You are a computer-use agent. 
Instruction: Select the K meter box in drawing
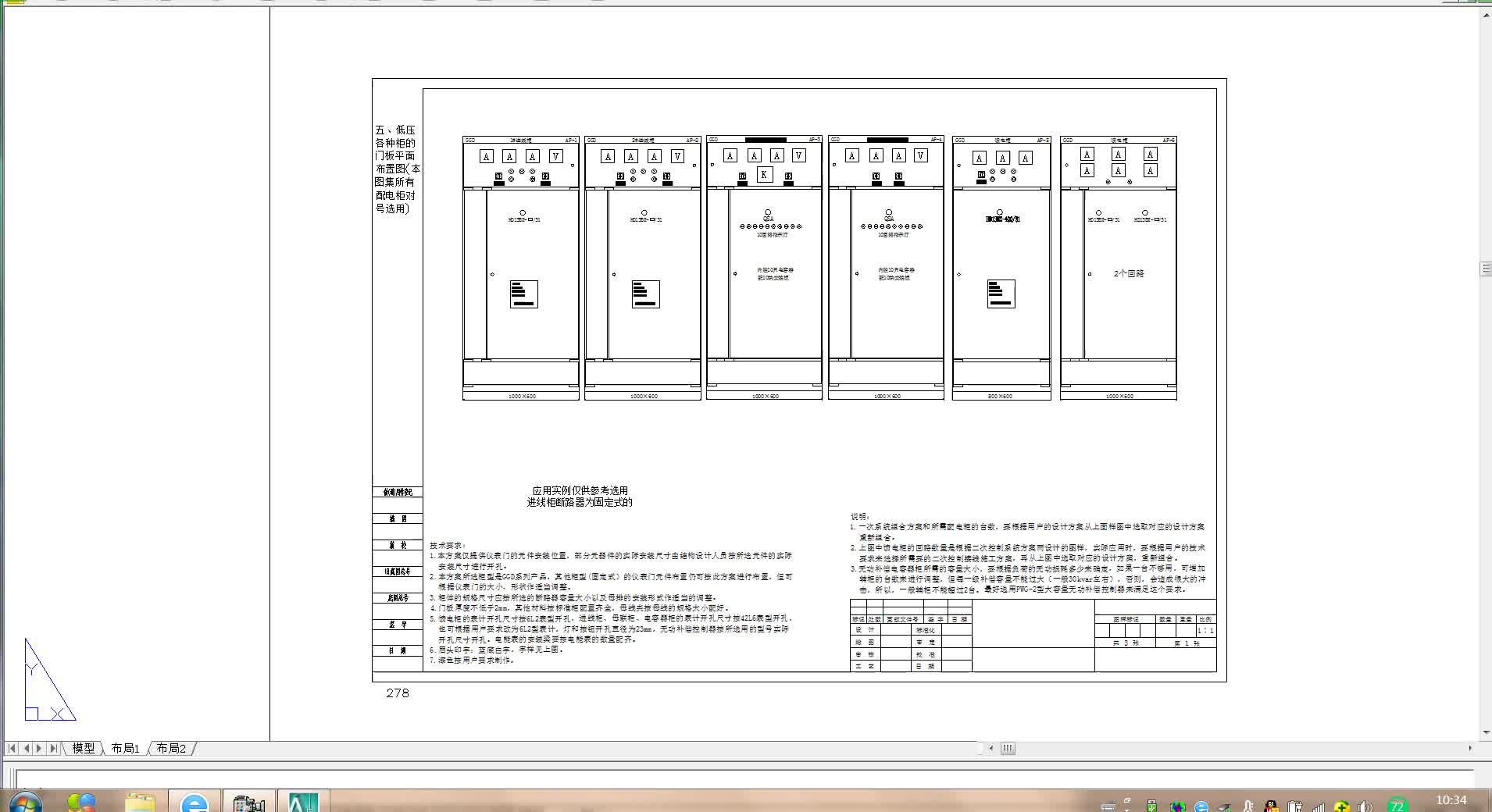click(x=765, y=175)
